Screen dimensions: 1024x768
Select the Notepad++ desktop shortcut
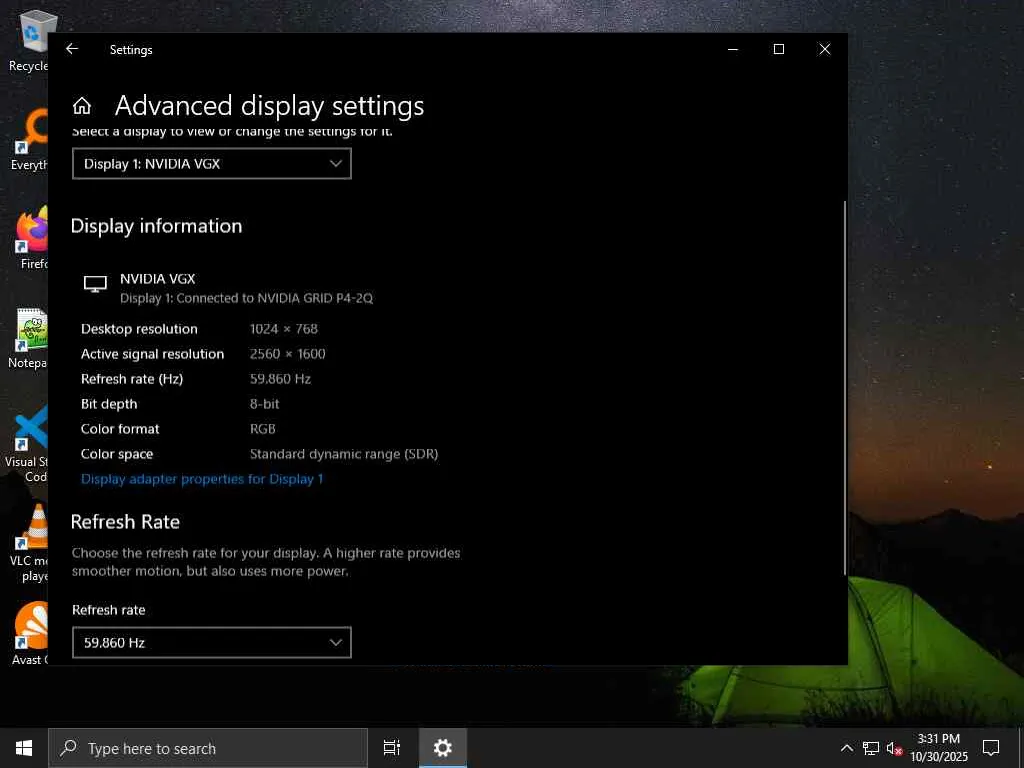coord(28,338)
